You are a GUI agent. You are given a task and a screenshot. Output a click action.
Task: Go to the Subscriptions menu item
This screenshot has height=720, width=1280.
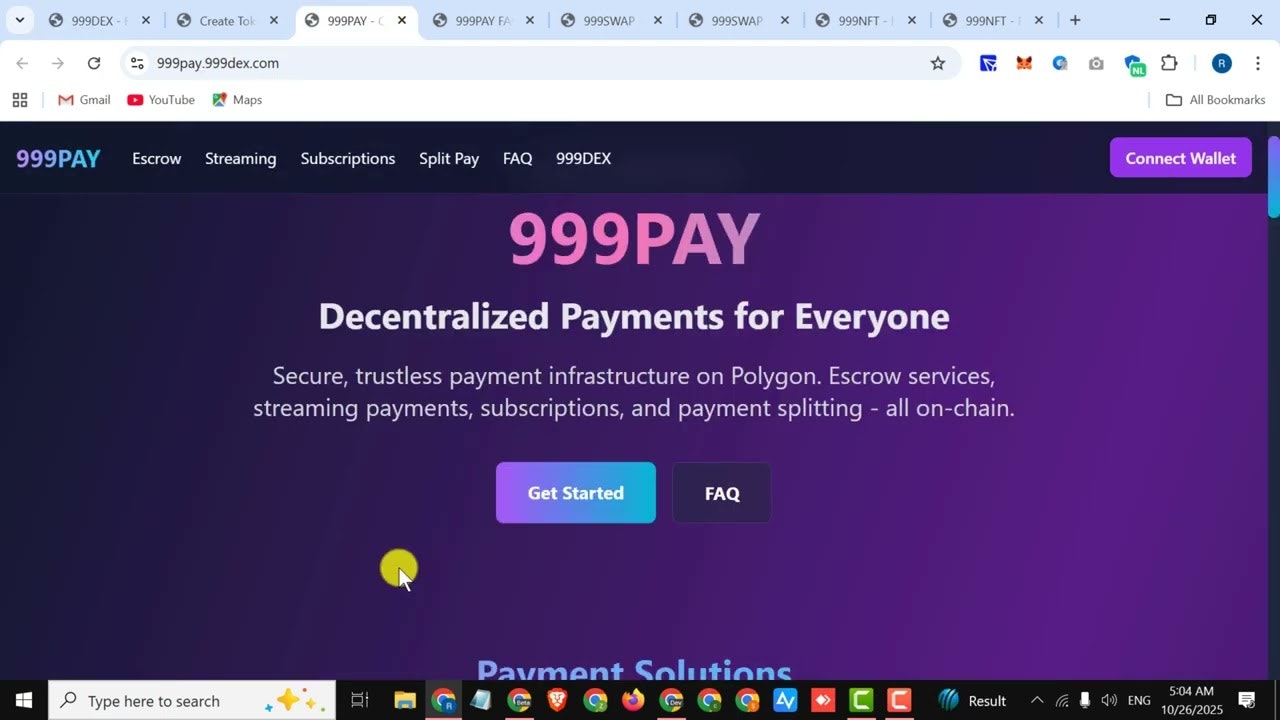pyautogui.click(x=348, y=158)
